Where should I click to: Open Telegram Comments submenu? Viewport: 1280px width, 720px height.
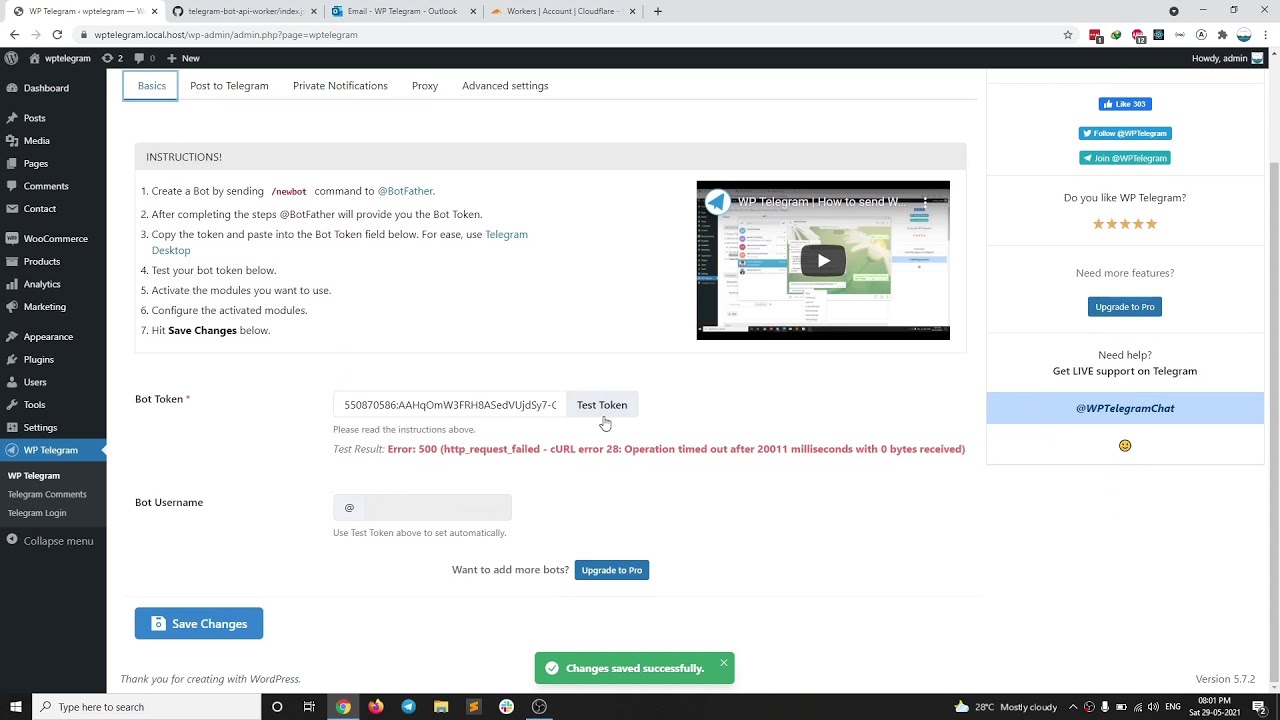point(47,494)
